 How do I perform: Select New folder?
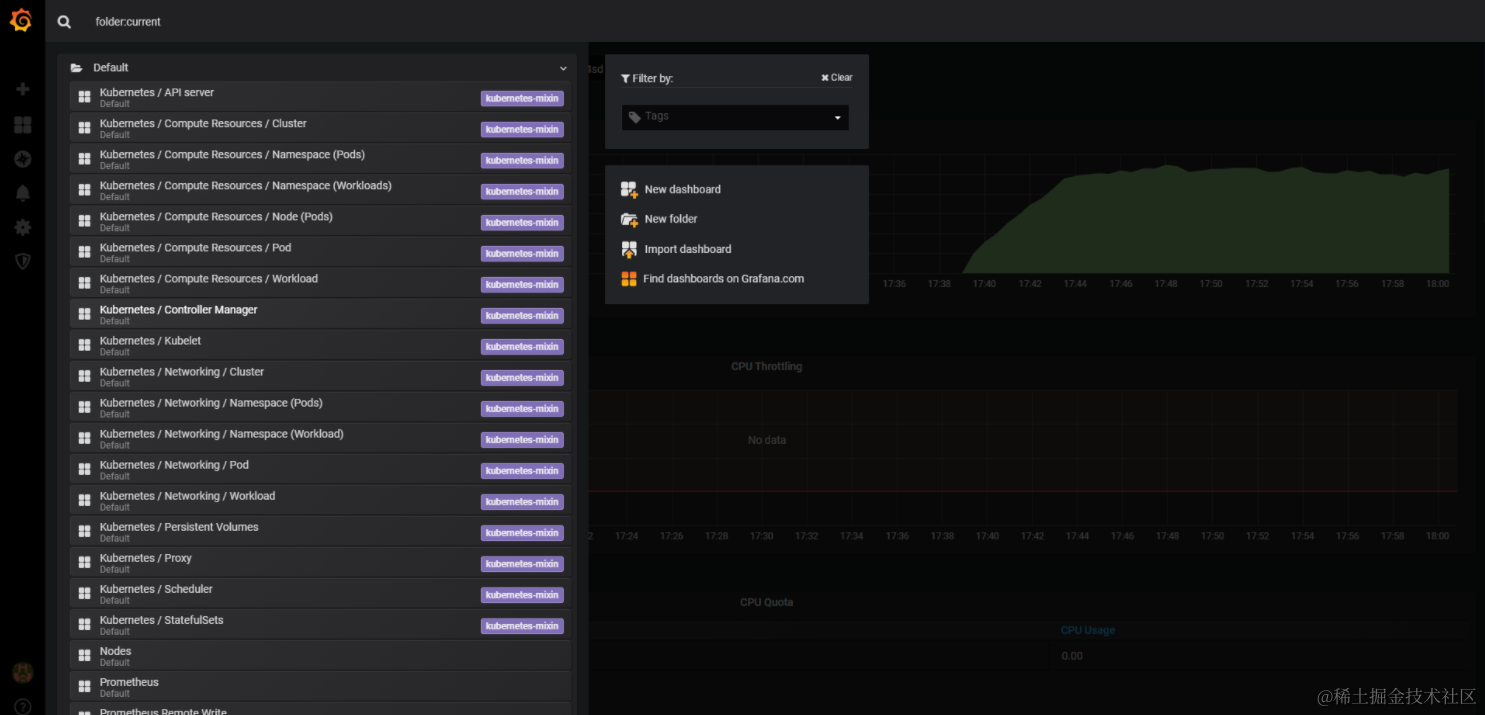671,219
